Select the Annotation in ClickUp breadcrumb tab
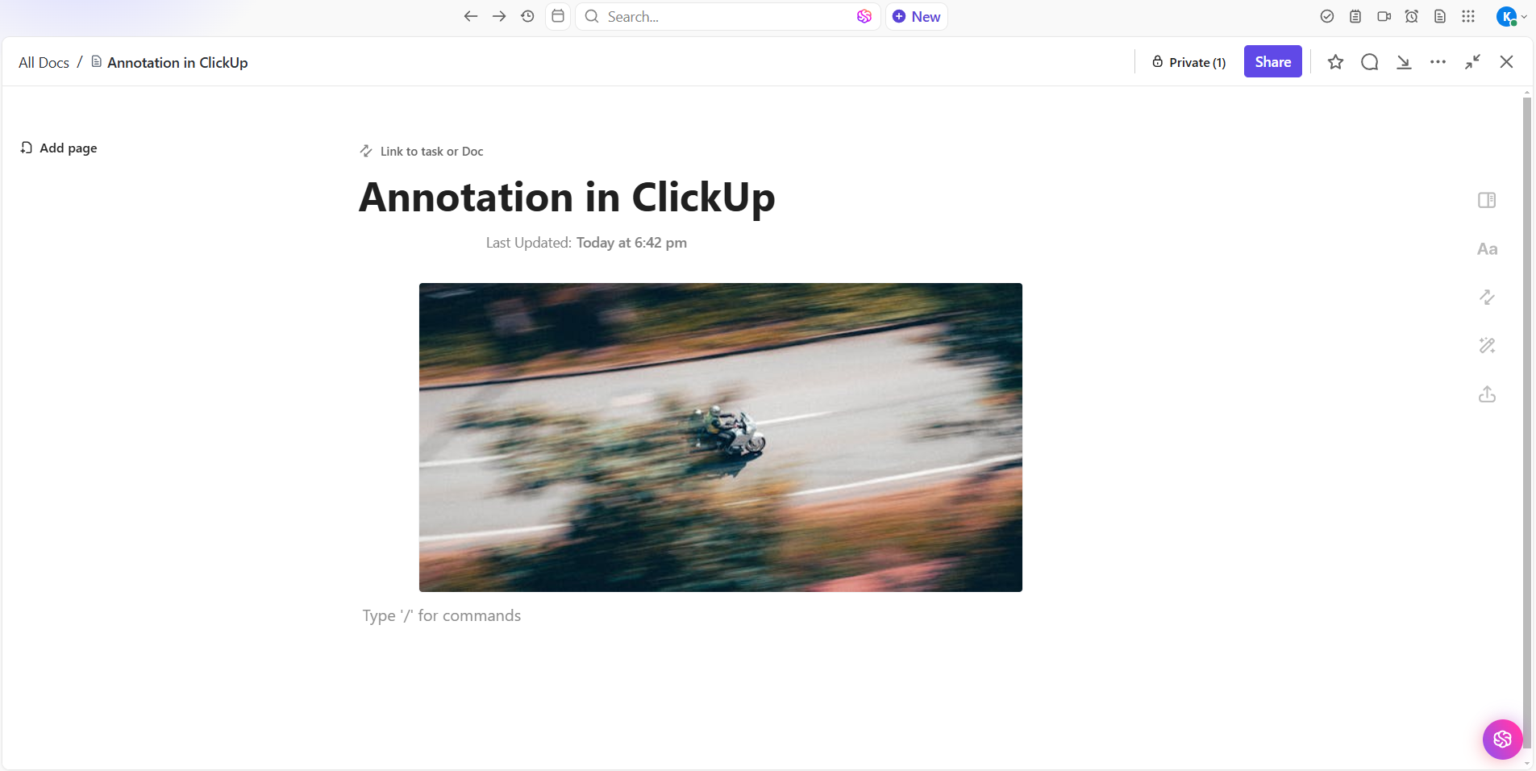Viewport: 1536px width, 771px height. (178, 61)
